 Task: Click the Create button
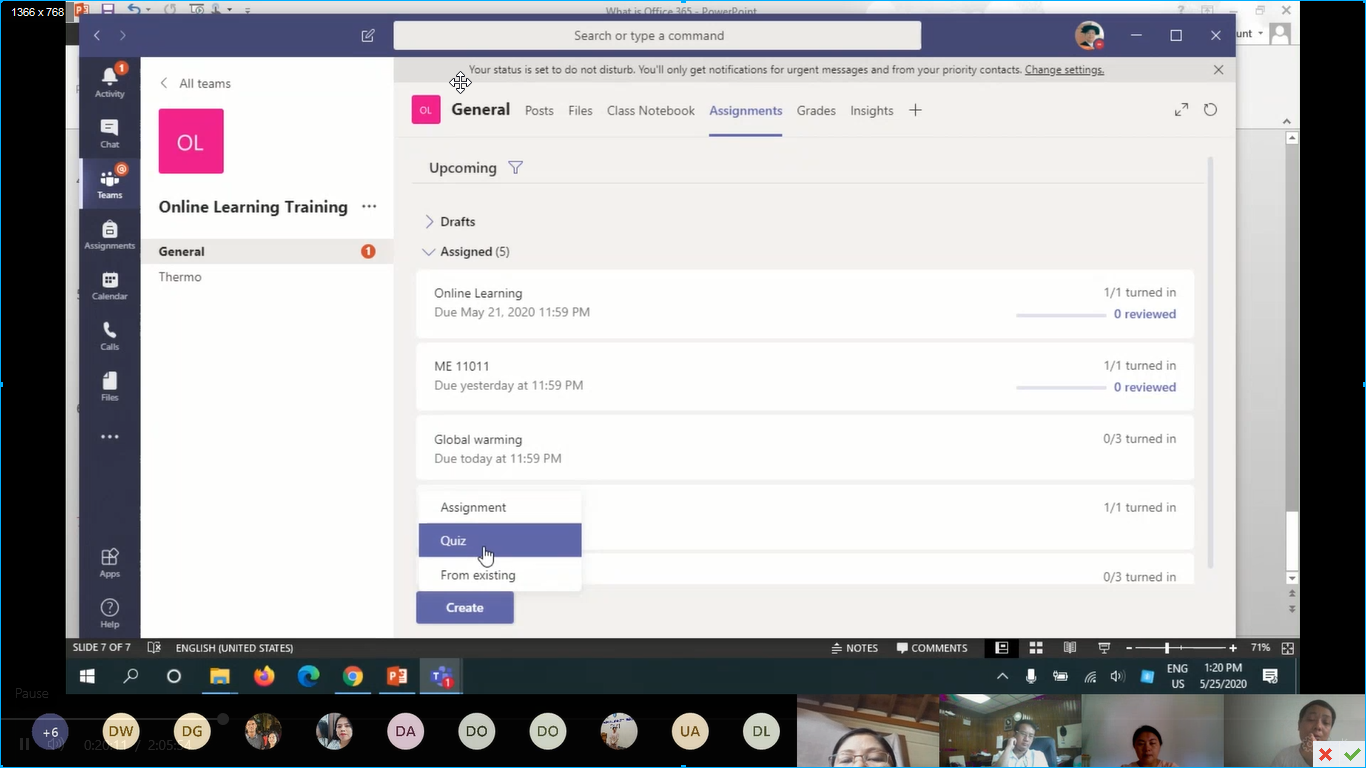pyautogui.click(x=465, y=607)
